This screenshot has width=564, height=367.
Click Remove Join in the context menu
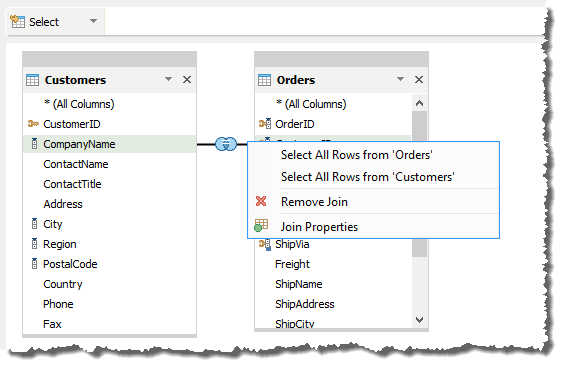pos(314,202)
